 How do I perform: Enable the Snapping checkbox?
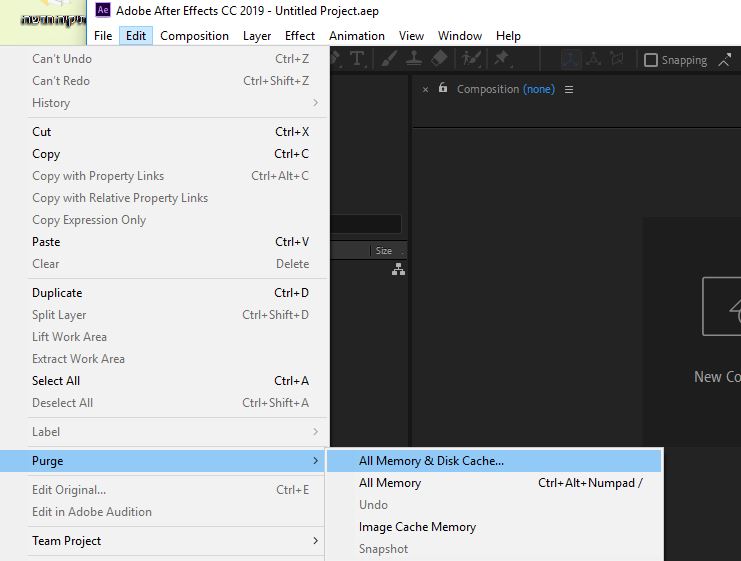(651, 60)
